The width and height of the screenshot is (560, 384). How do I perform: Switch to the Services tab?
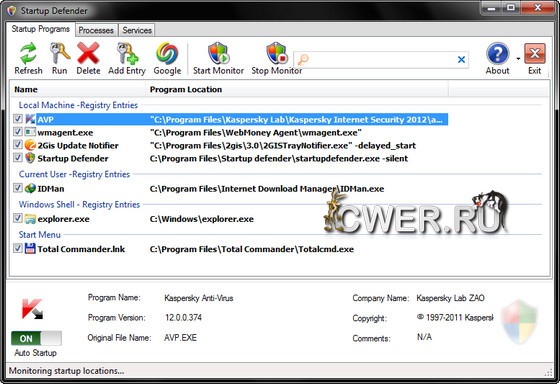pos(137,30)
